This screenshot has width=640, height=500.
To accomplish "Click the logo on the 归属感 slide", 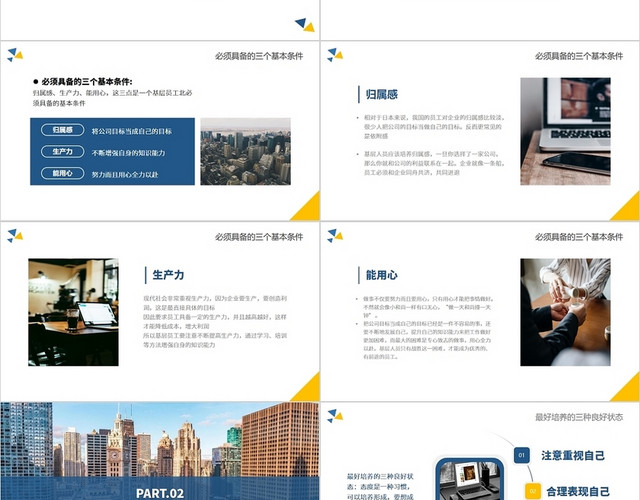I will point(335,55).
